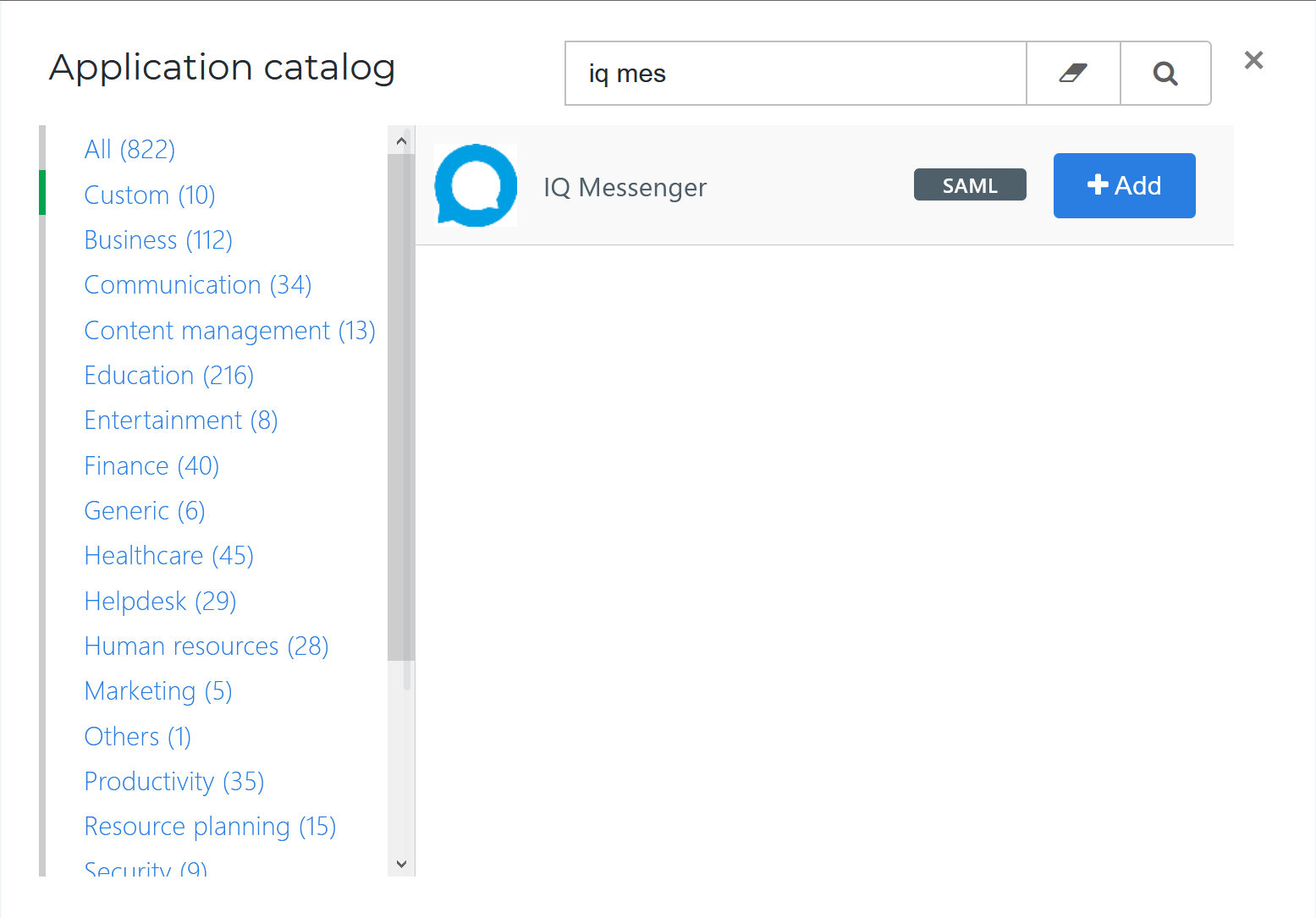1316x918 pixels.
Task: Open Resource planning (15) category
Action: pos(211,827)
